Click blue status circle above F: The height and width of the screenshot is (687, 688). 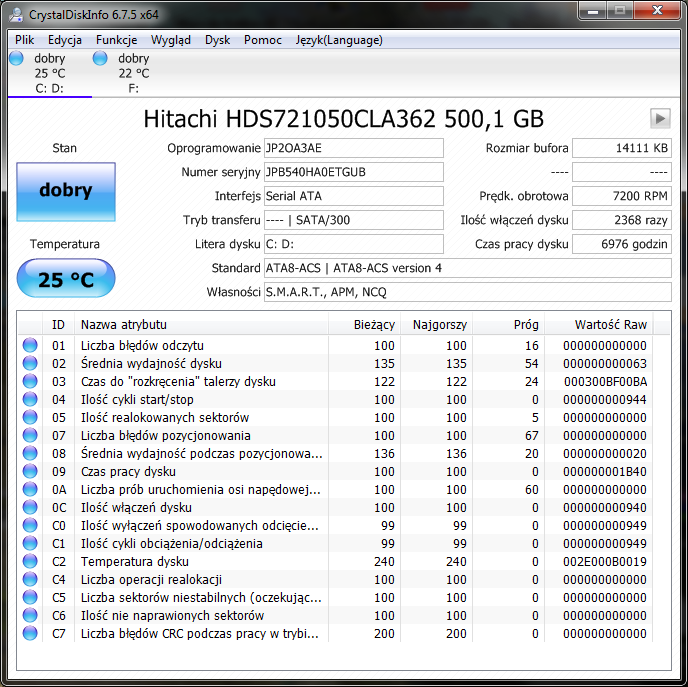(x=100, y=58)
